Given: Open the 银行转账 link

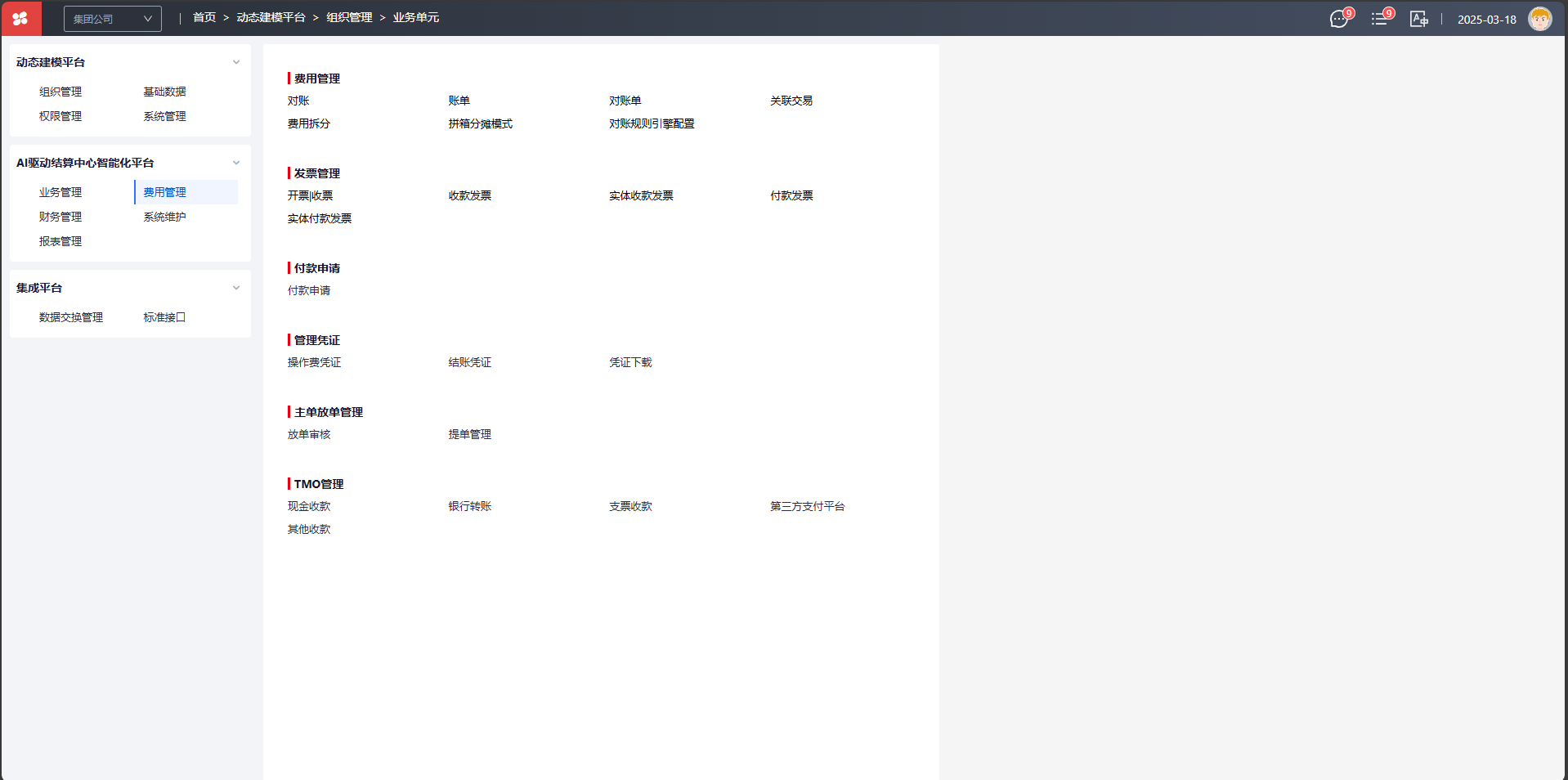Looking at the screenshot, I should [x=470, y=506].
